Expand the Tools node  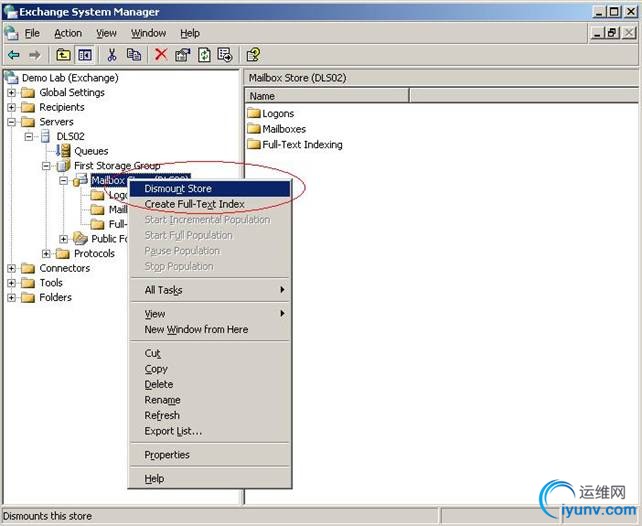(x=11, y=283)
